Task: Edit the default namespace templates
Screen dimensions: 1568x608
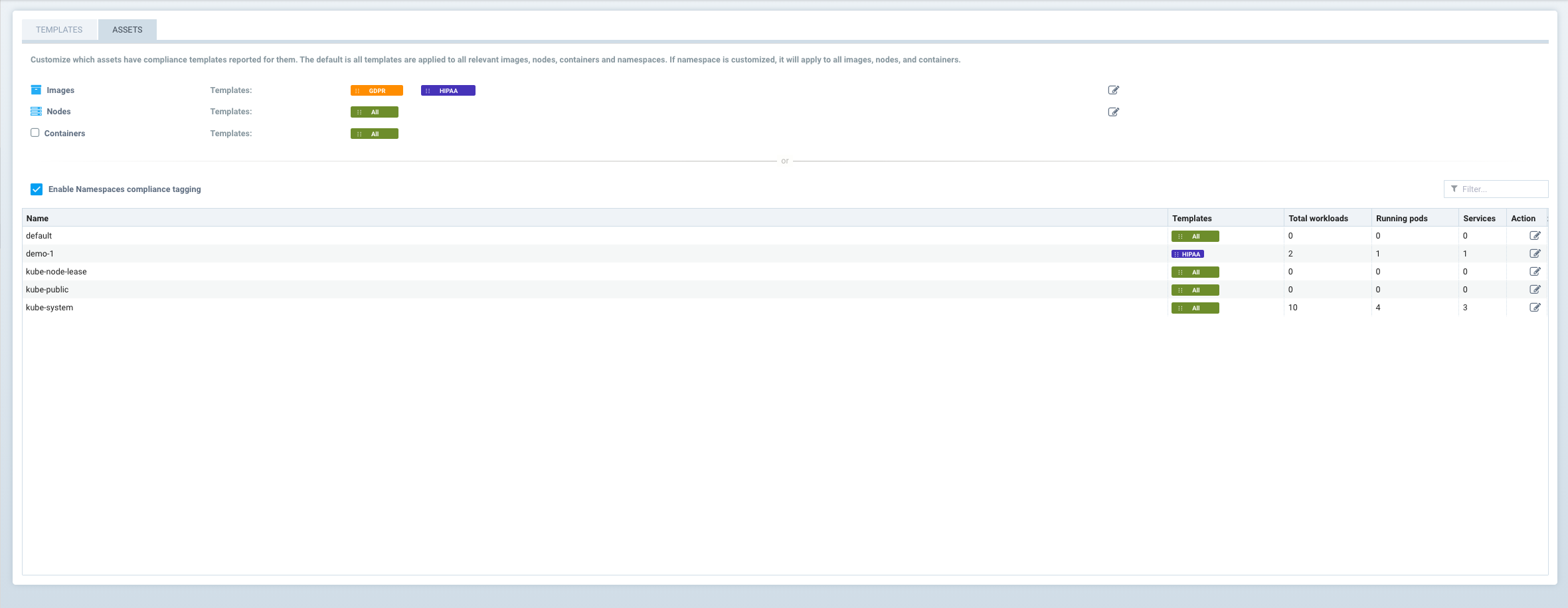Action: pos(1535,235)
